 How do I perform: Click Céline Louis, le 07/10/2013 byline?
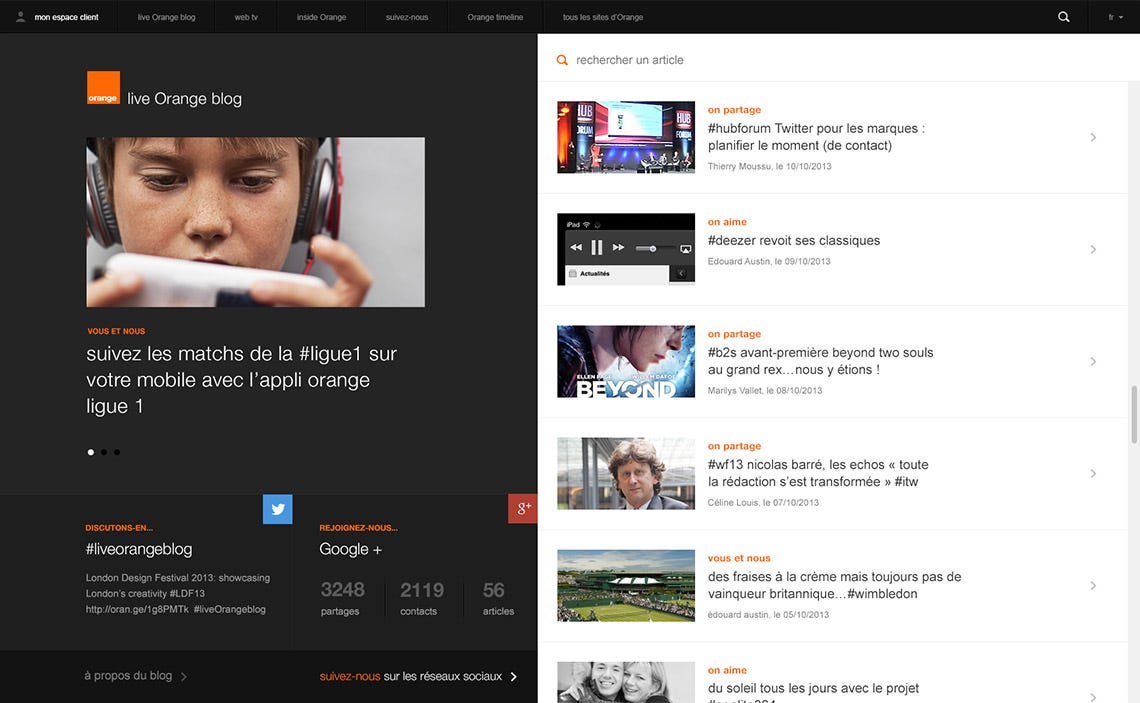pyautogui.click(x=763, y=502)
